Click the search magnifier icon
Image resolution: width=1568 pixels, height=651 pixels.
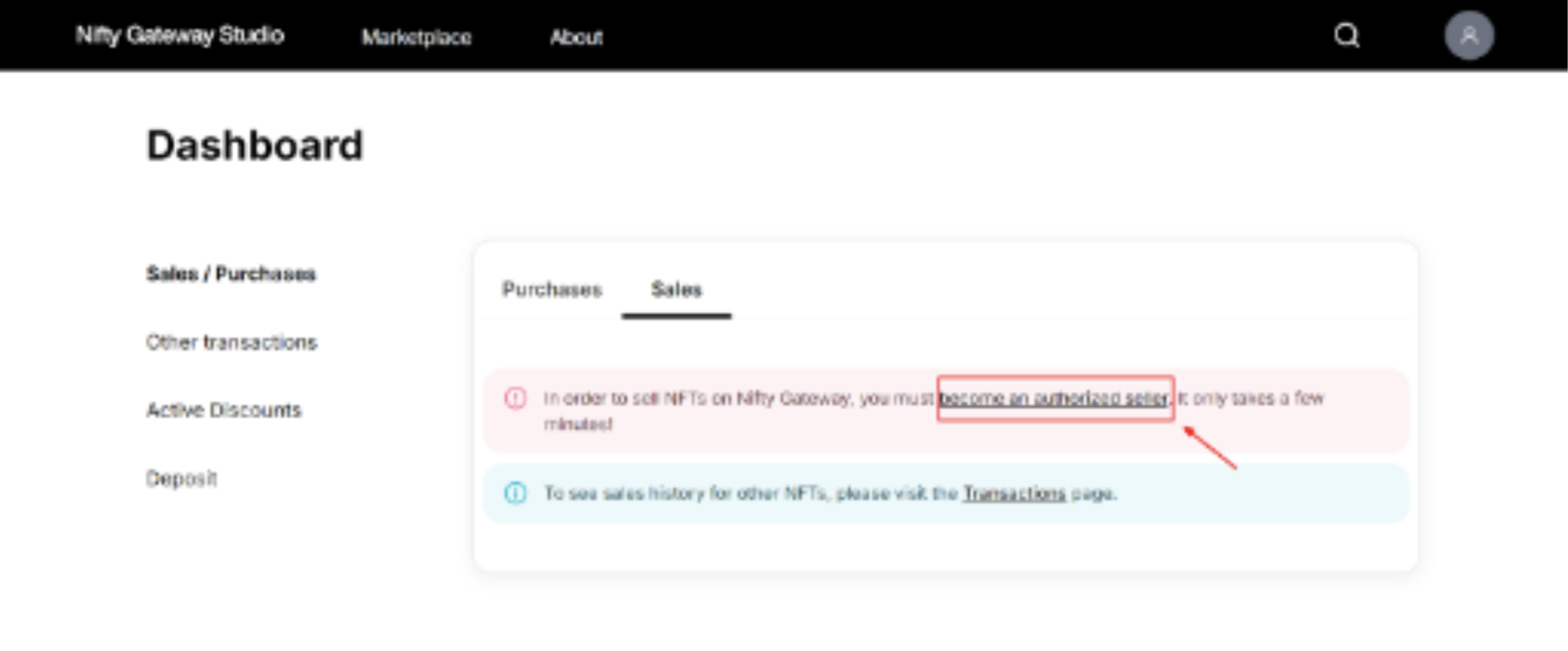(1346, 35)
